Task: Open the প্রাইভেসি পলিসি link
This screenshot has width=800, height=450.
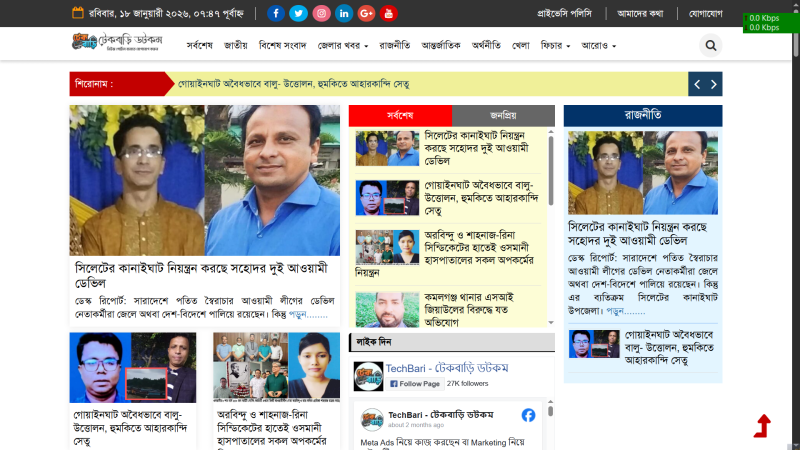Action: point(564,14)
